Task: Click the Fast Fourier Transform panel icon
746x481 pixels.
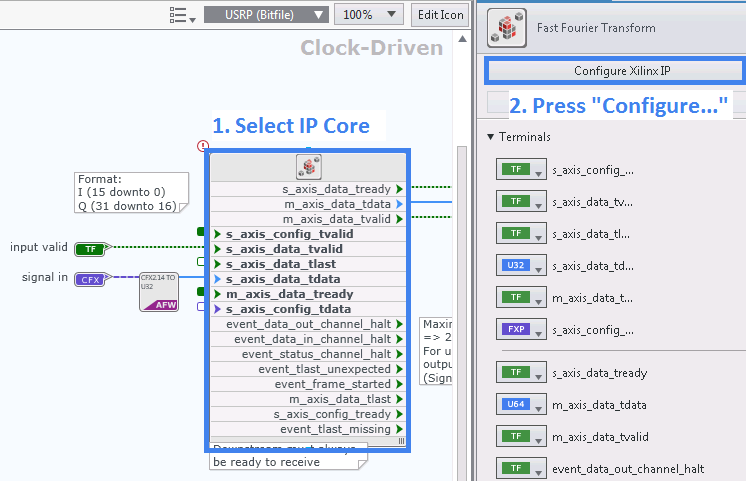Action: click(507, 28)
